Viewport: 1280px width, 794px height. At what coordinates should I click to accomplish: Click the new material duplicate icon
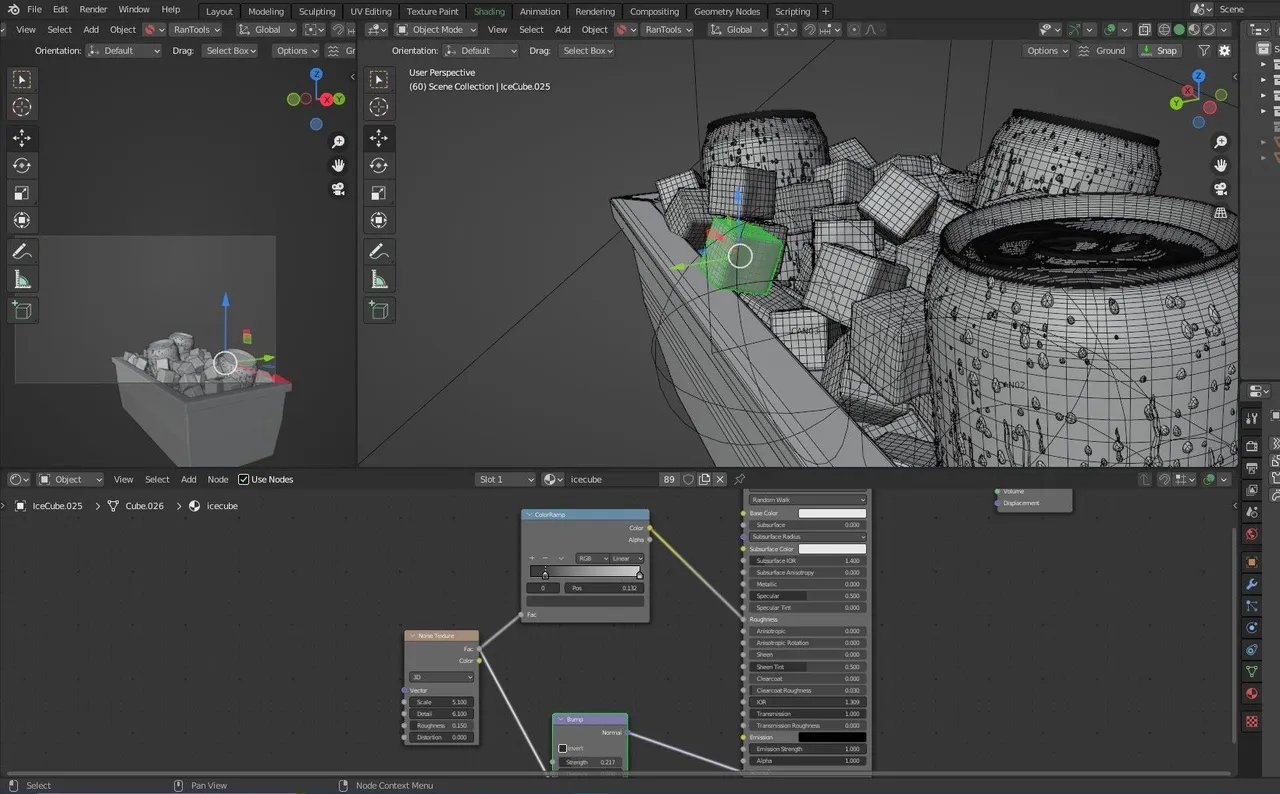click(704, 480)
